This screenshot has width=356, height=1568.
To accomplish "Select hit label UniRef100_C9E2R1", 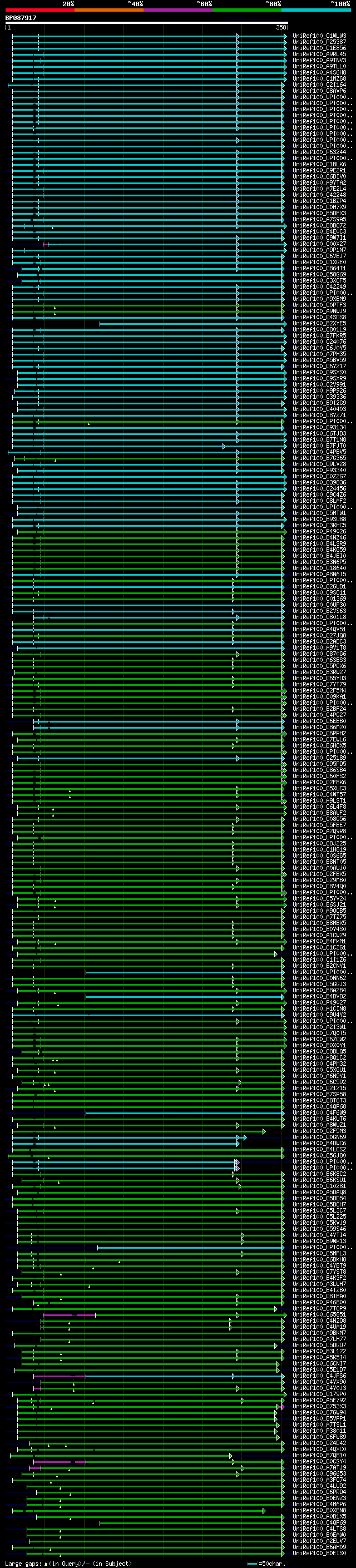I will (319, 170).
